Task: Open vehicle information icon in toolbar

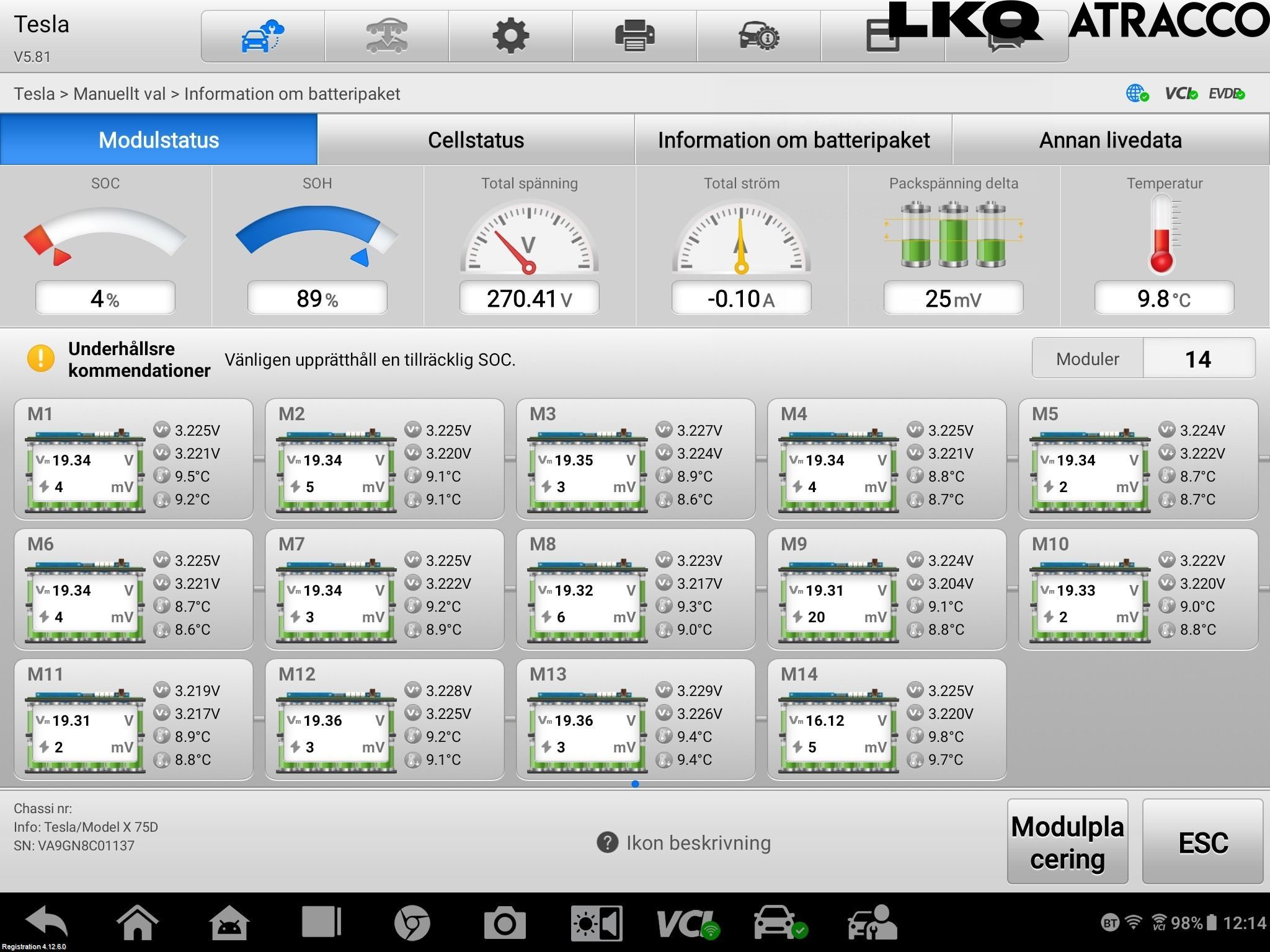Action: (x=758, y=36)
